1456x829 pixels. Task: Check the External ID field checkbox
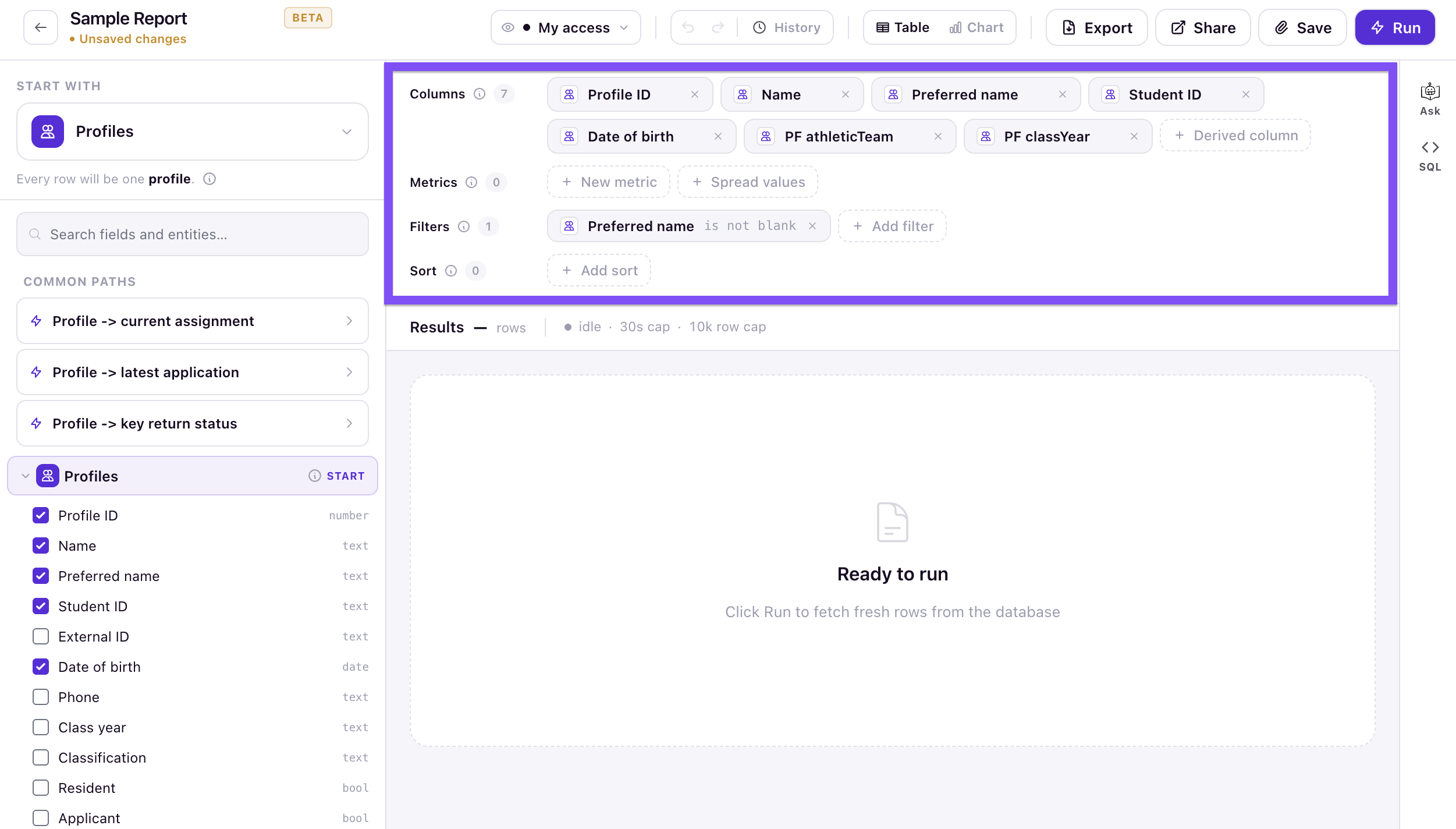click(x=41, y=636)
